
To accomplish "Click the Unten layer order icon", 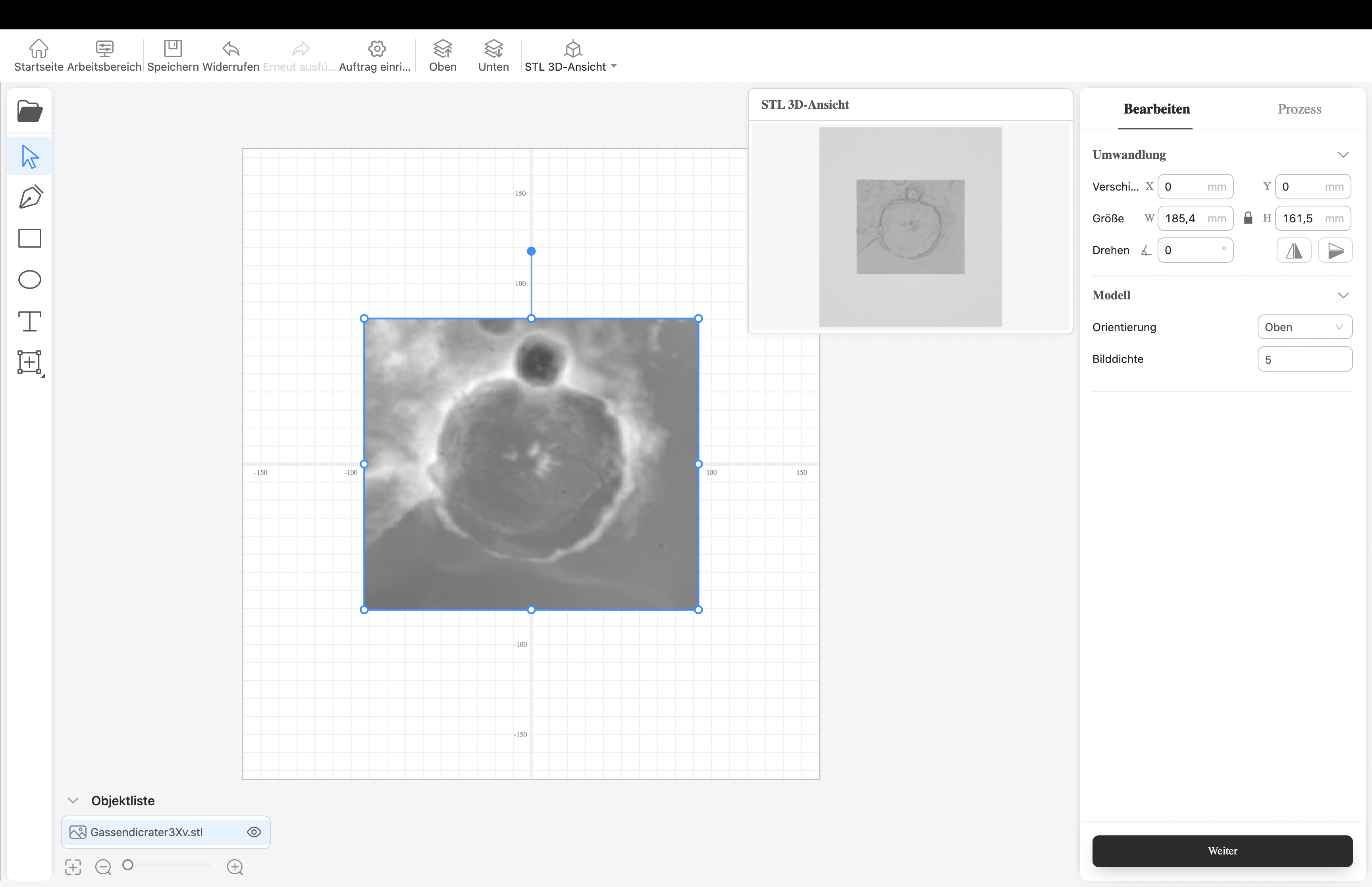I will (x=493, y=49).
